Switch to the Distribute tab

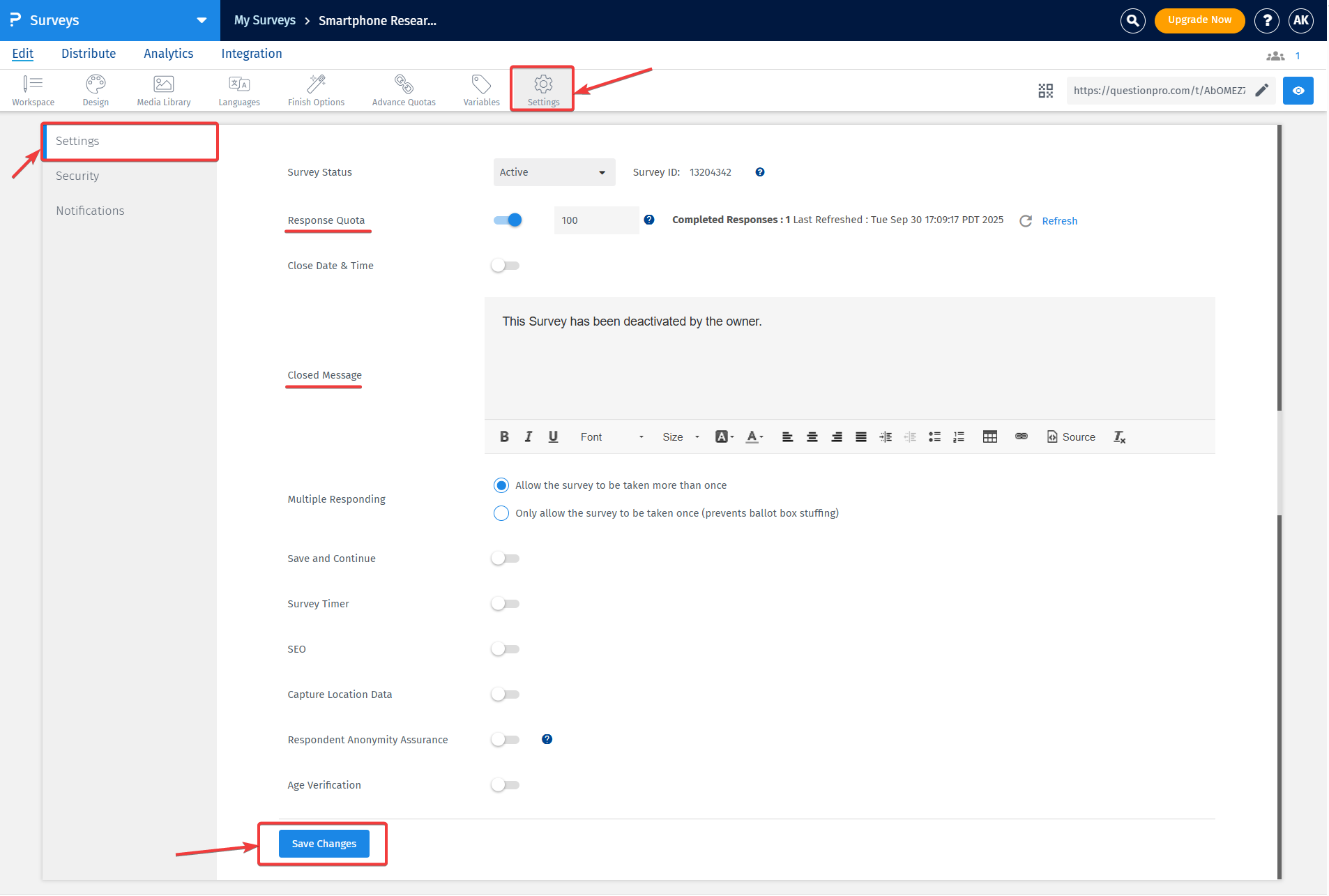tap(89, 54)
